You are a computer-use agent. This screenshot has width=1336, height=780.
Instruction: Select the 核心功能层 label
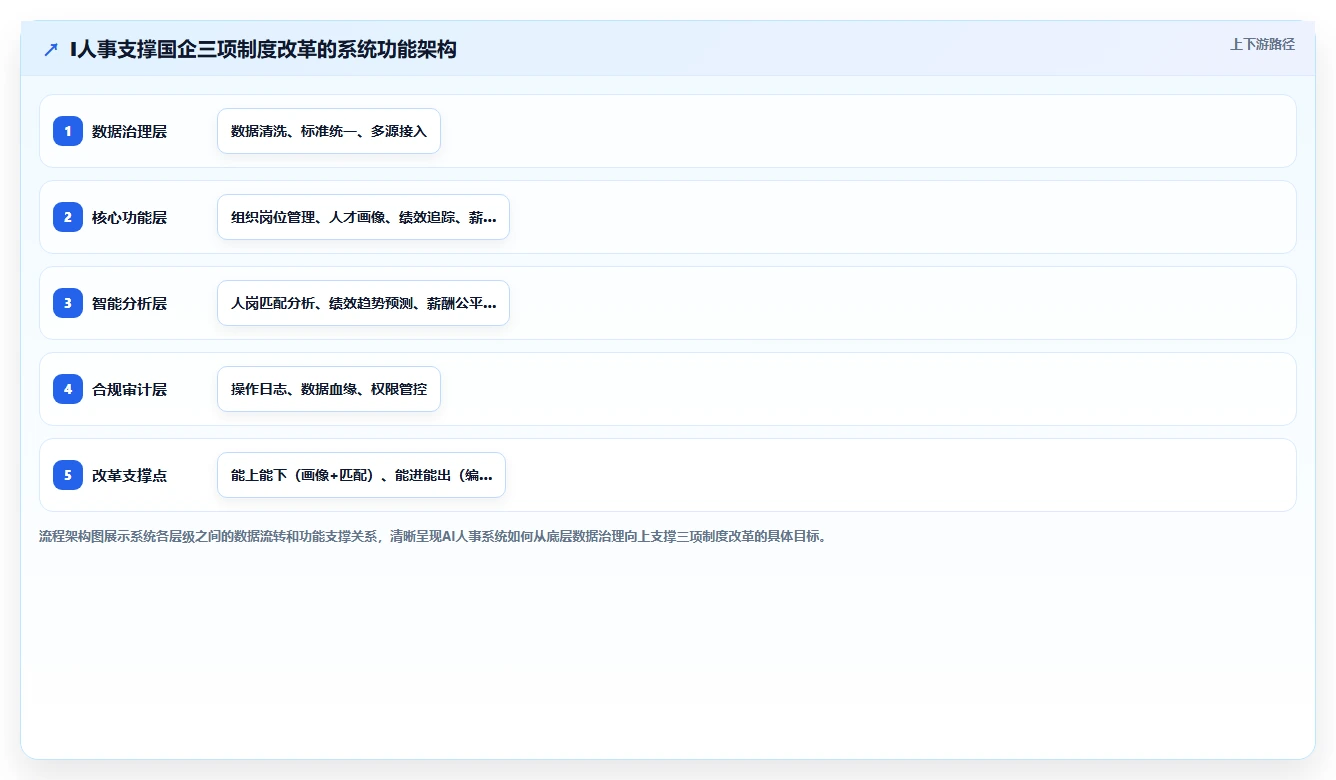point(129,217)
